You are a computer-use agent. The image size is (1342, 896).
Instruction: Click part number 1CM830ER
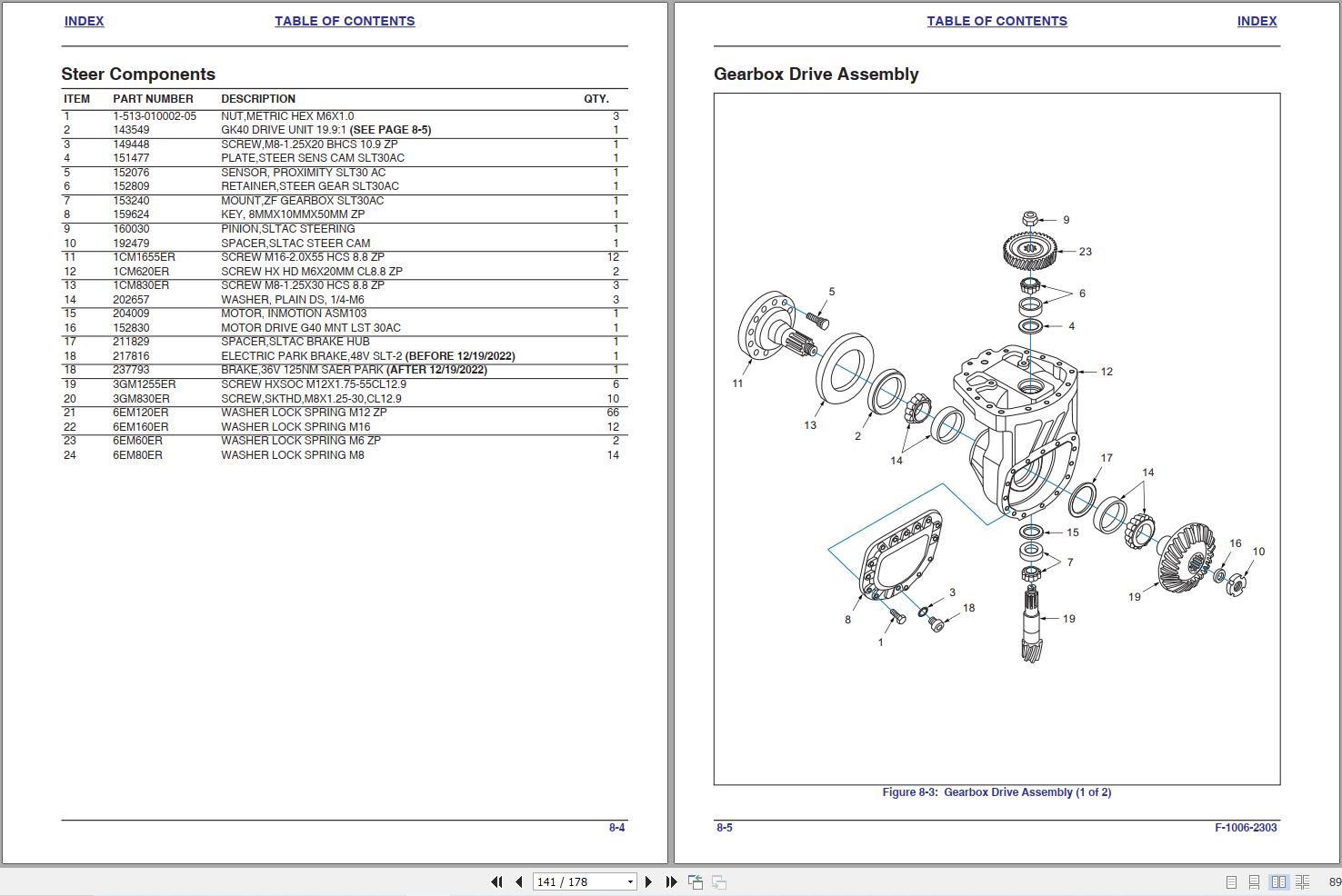140,285
